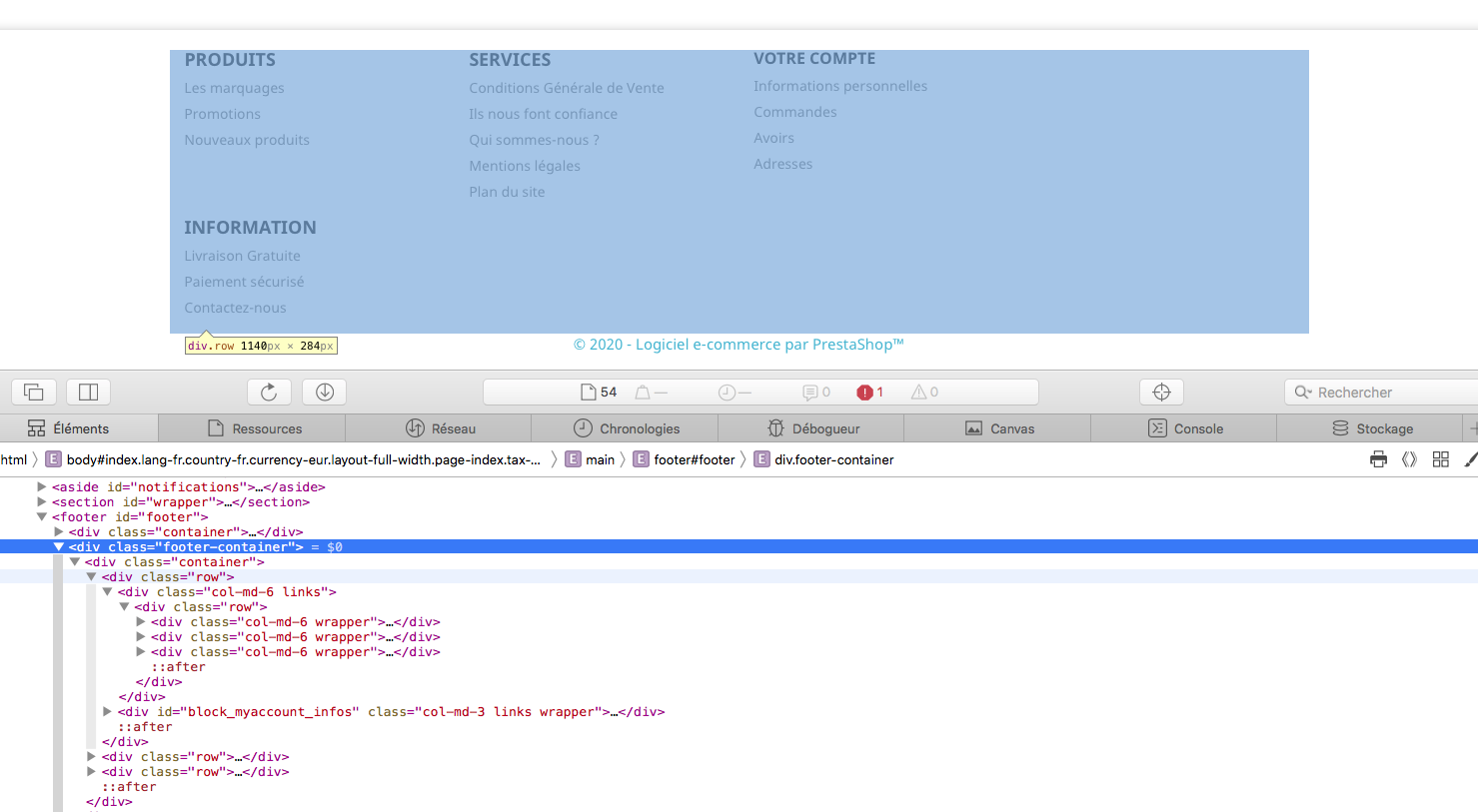Click the transfer size weight indicator
The image size is (1478, 812).
click(651, 393)
